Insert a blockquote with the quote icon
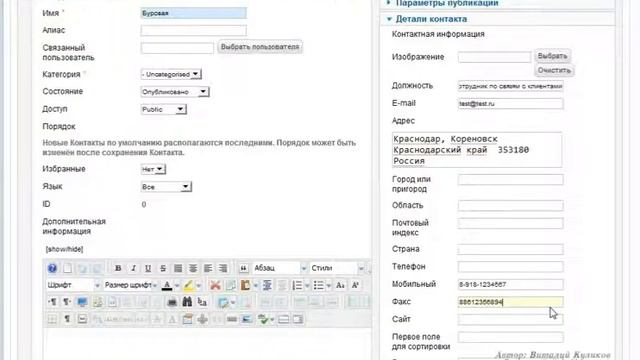This screenshot has width=640, height=360. point(243,268)
